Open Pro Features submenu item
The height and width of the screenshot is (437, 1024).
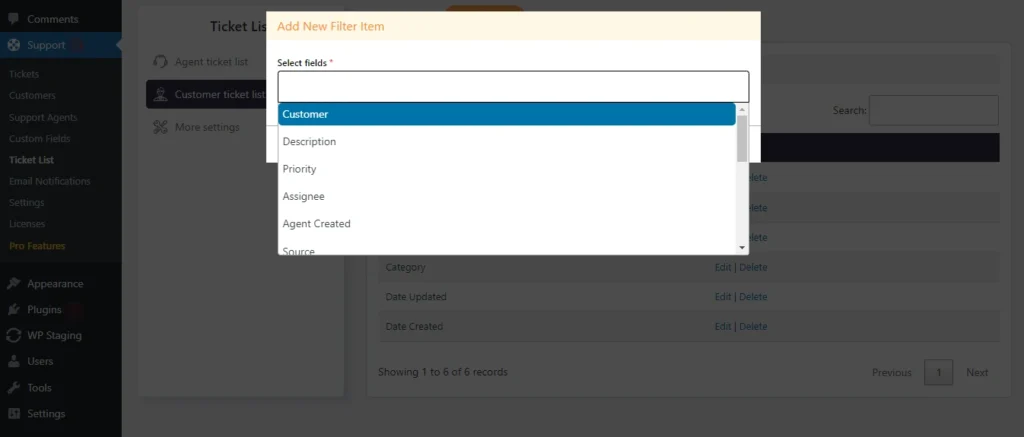coord(37,246)
